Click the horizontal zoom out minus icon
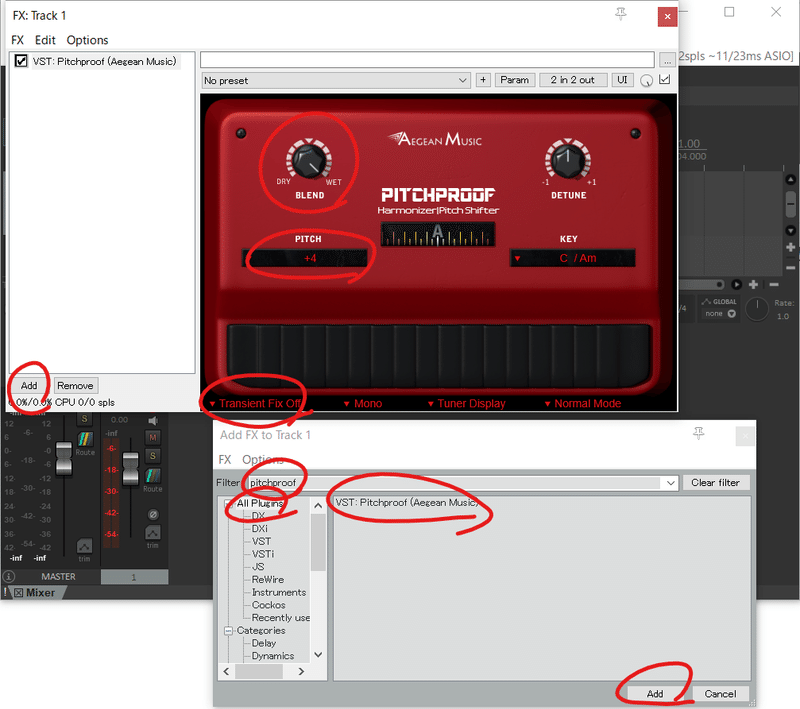The width and height of the screenshot is (800, 709). 774,284
